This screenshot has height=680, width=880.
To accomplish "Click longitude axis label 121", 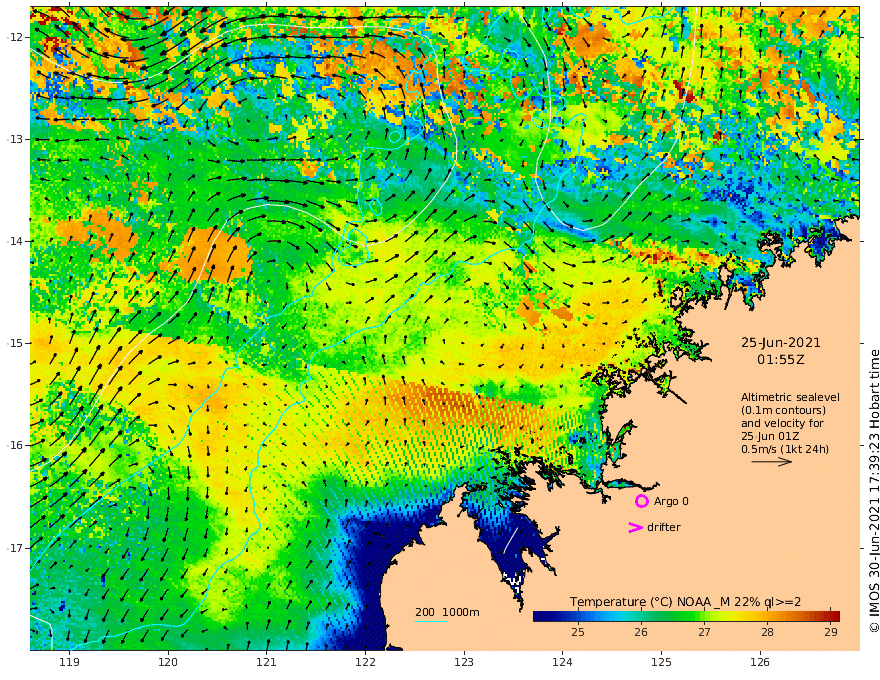I will (267, 662).
